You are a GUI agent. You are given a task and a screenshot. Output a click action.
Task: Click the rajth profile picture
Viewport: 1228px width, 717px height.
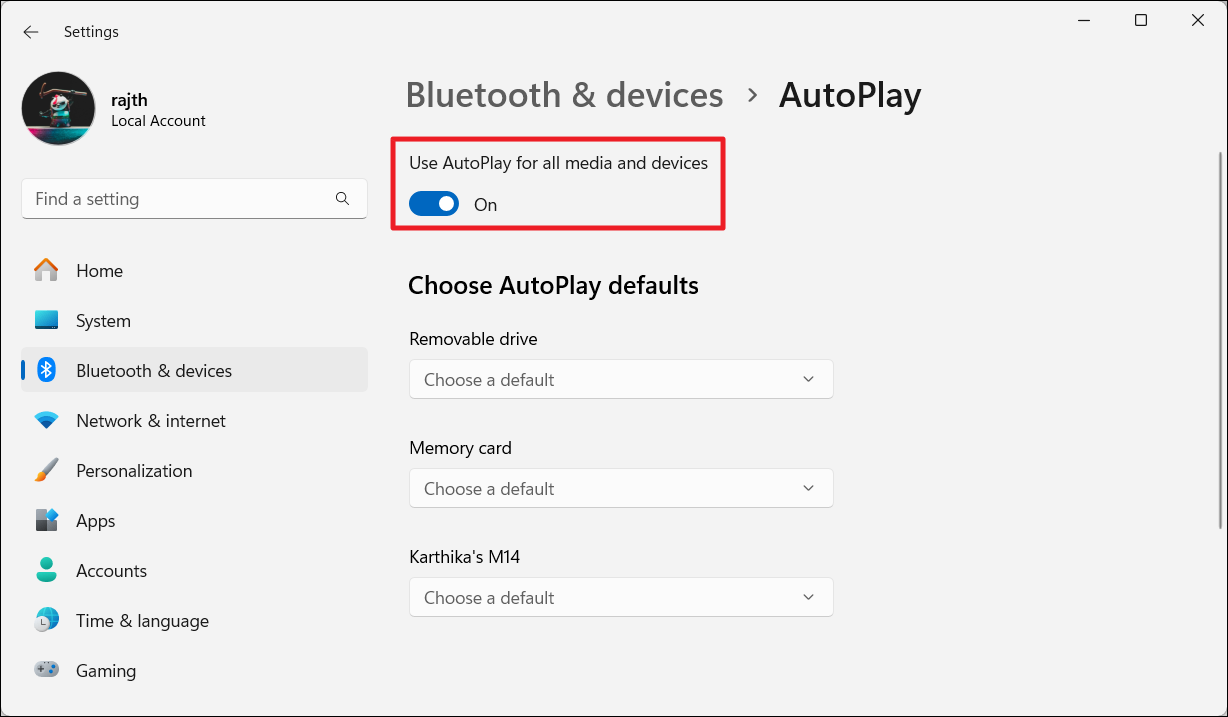click(x=59, y=109)
